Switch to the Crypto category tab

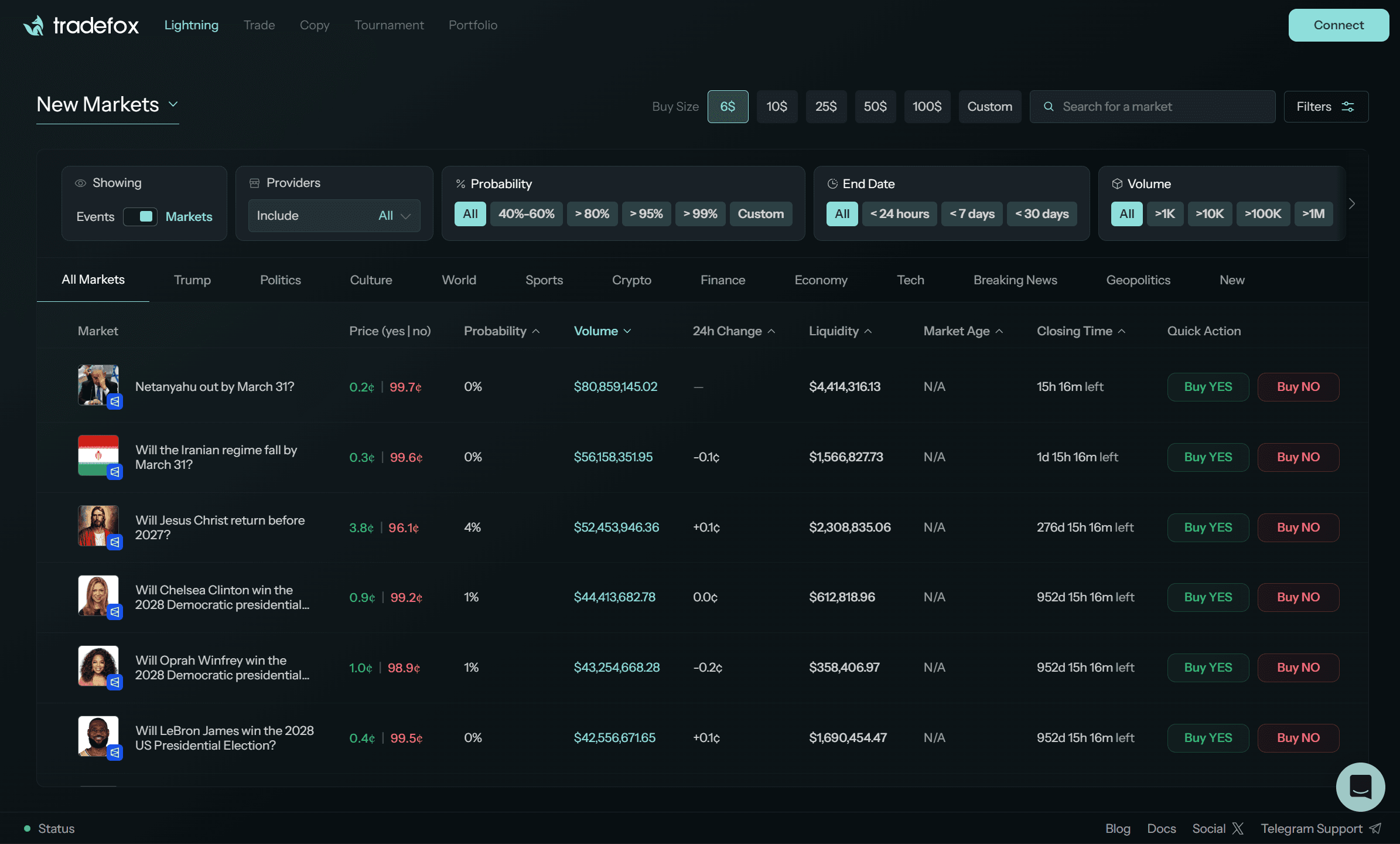pyautogui.click(x=631, y=280)
